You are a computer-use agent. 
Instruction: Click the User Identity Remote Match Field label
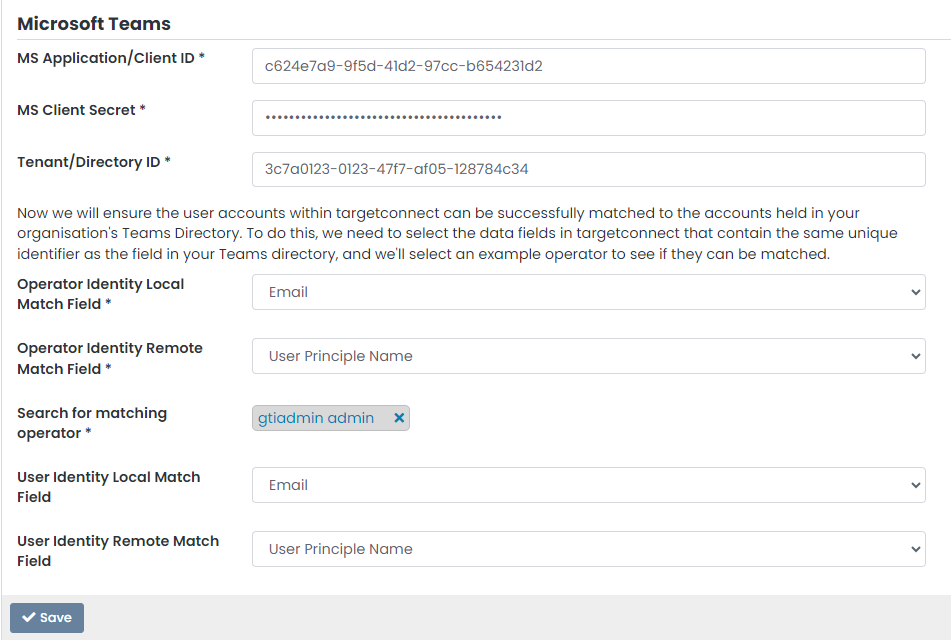117,551
